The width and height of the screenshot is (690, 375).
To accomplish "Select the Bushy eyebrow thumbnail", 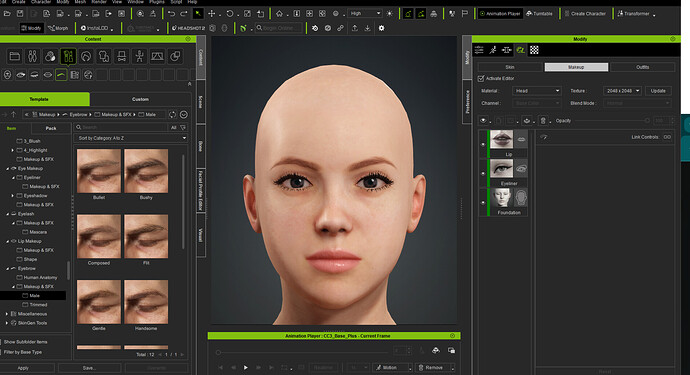I will tap(146, 171).
